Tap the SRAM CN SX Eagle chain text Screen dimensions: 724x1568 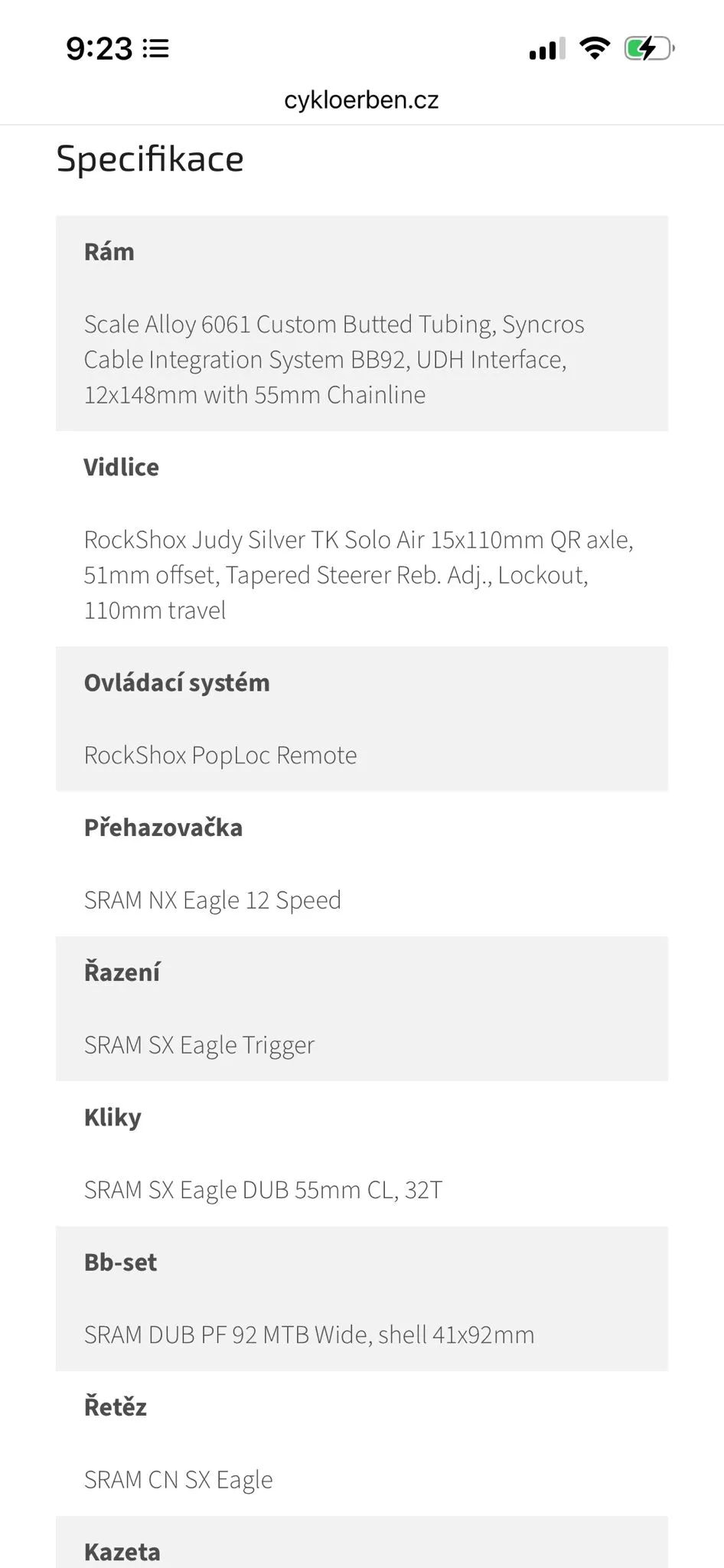(178, 1479)
